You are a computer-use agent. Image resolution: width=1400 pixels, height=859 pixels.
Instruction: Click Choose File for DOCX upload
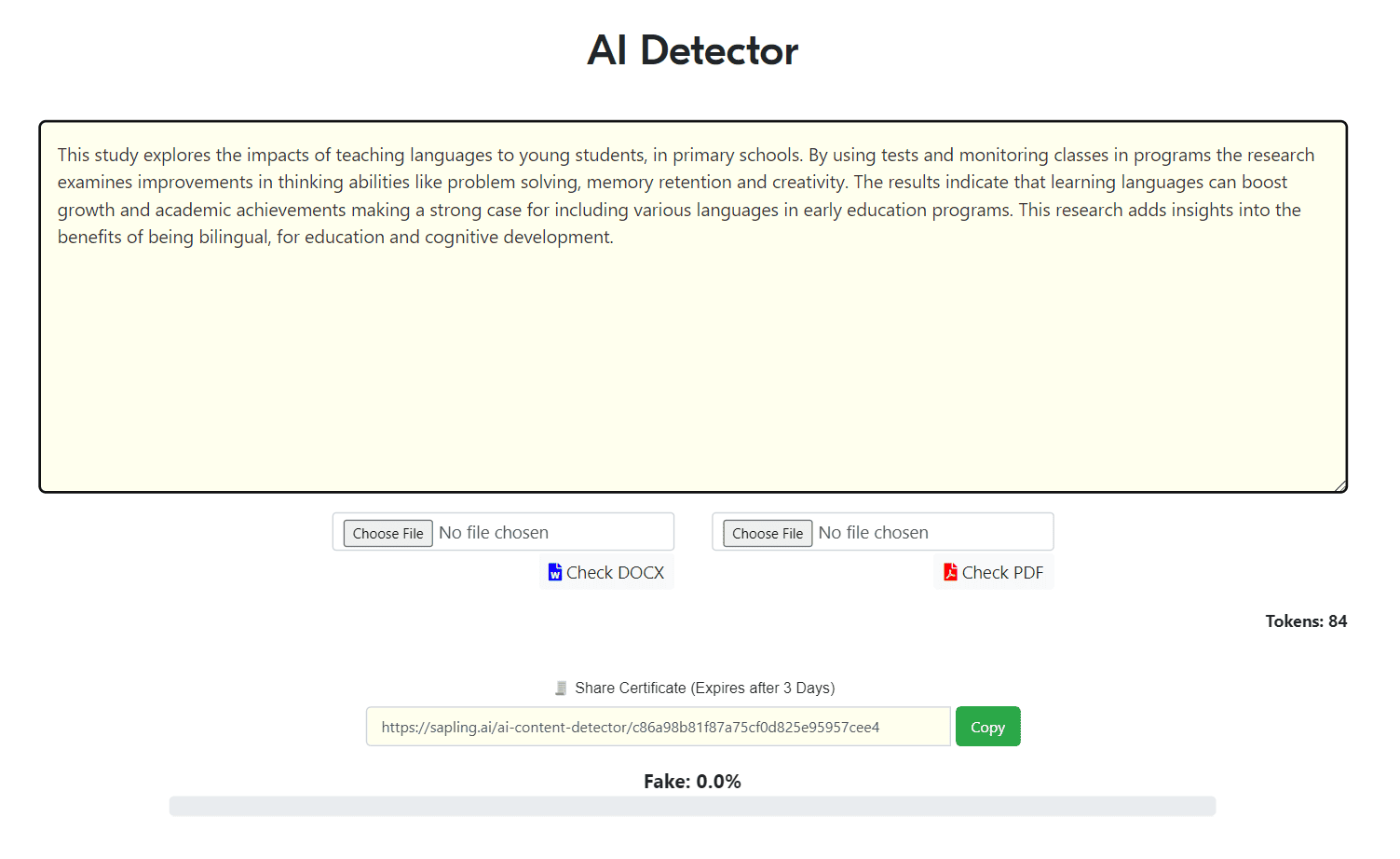(387, 533)
